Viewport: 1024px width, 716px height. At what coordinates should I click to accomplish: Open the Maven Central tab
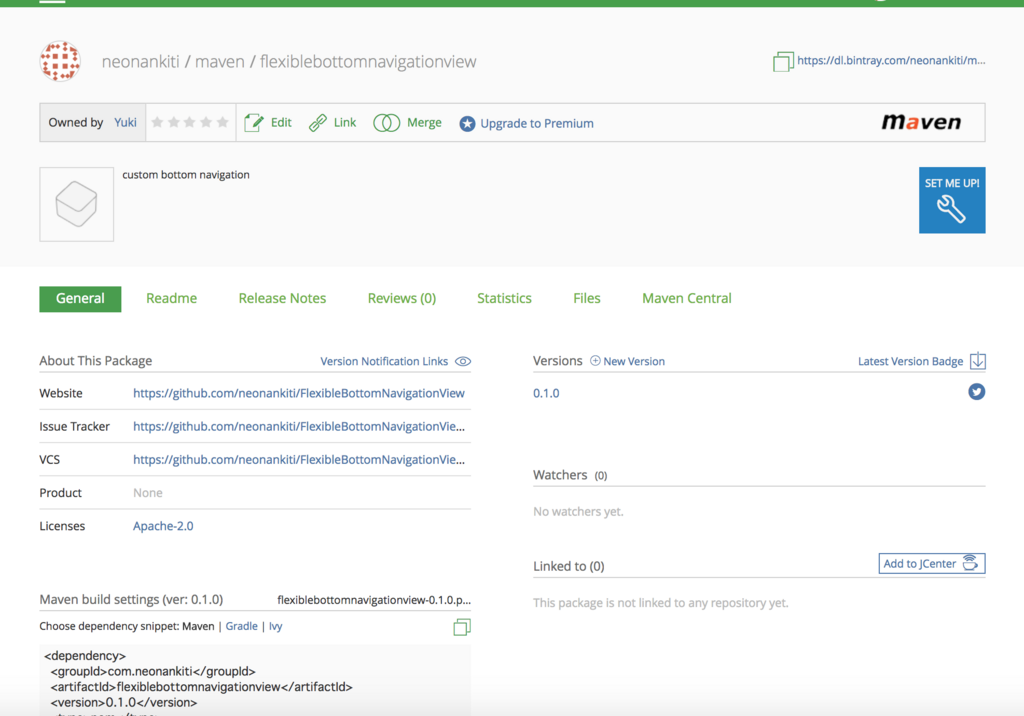(x=686, y=299)
